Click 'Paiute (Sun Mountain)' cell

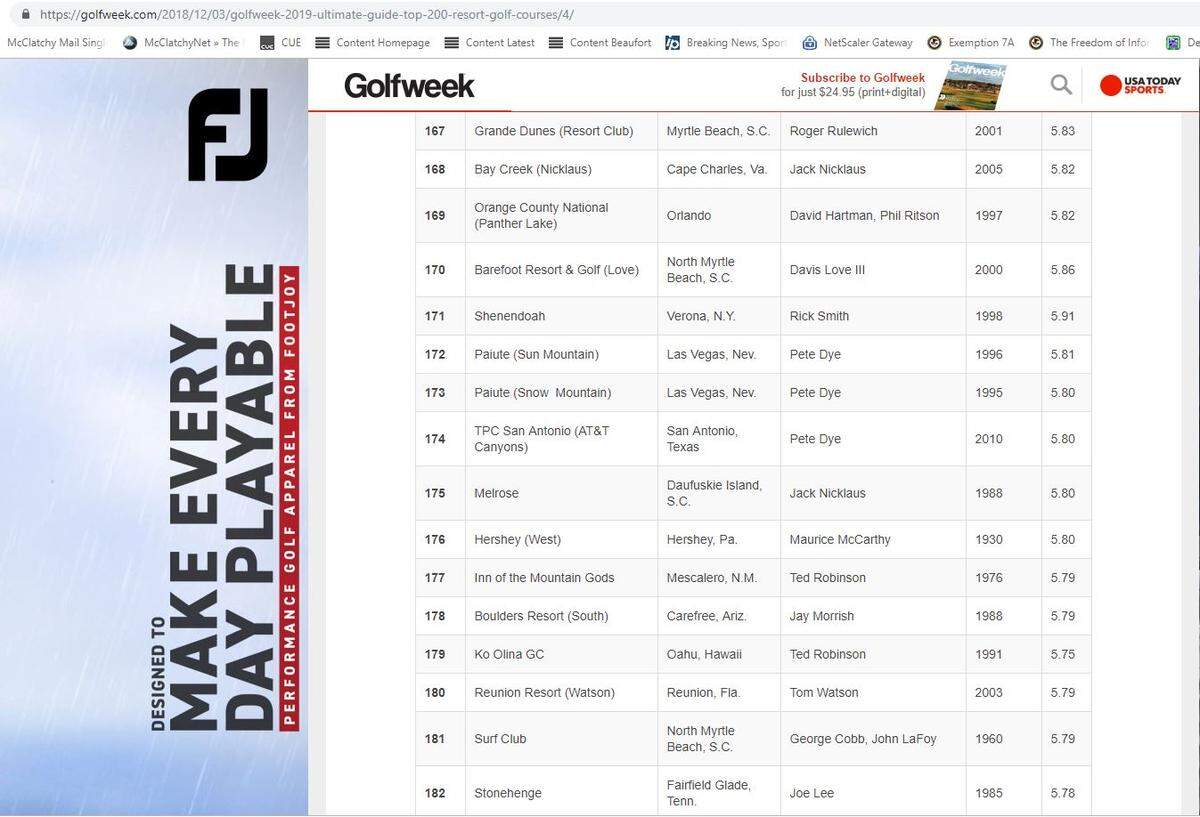pyautogui.click(x=560, y=354)
